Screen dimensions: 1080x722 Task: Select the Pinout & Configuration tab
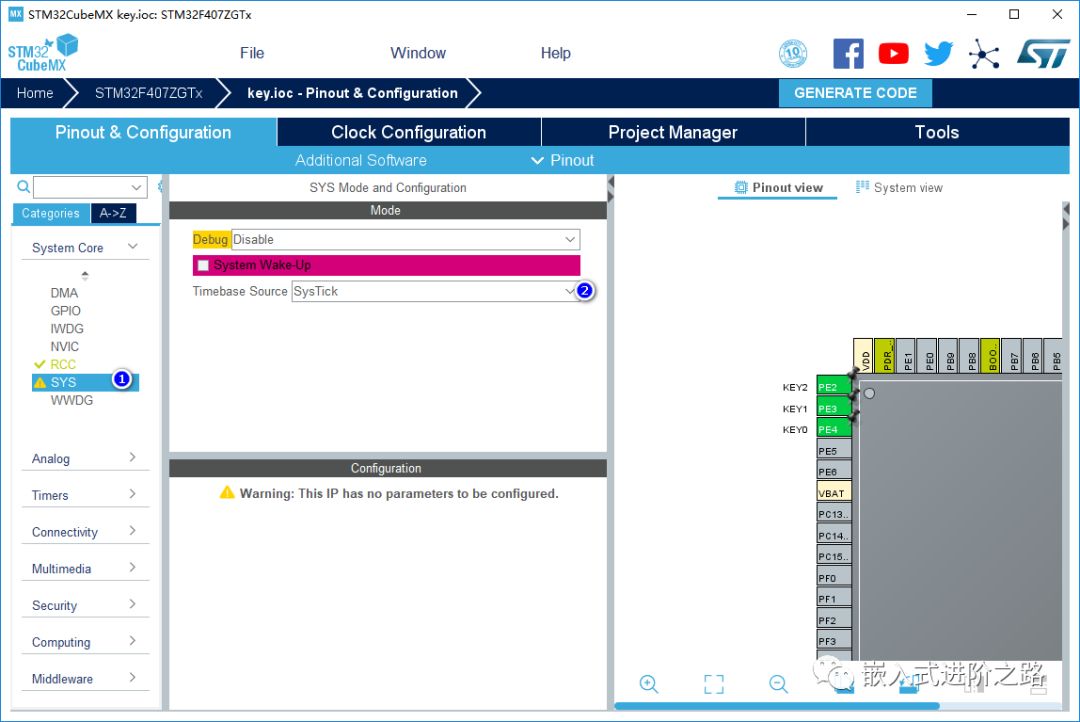pos(143,132)
